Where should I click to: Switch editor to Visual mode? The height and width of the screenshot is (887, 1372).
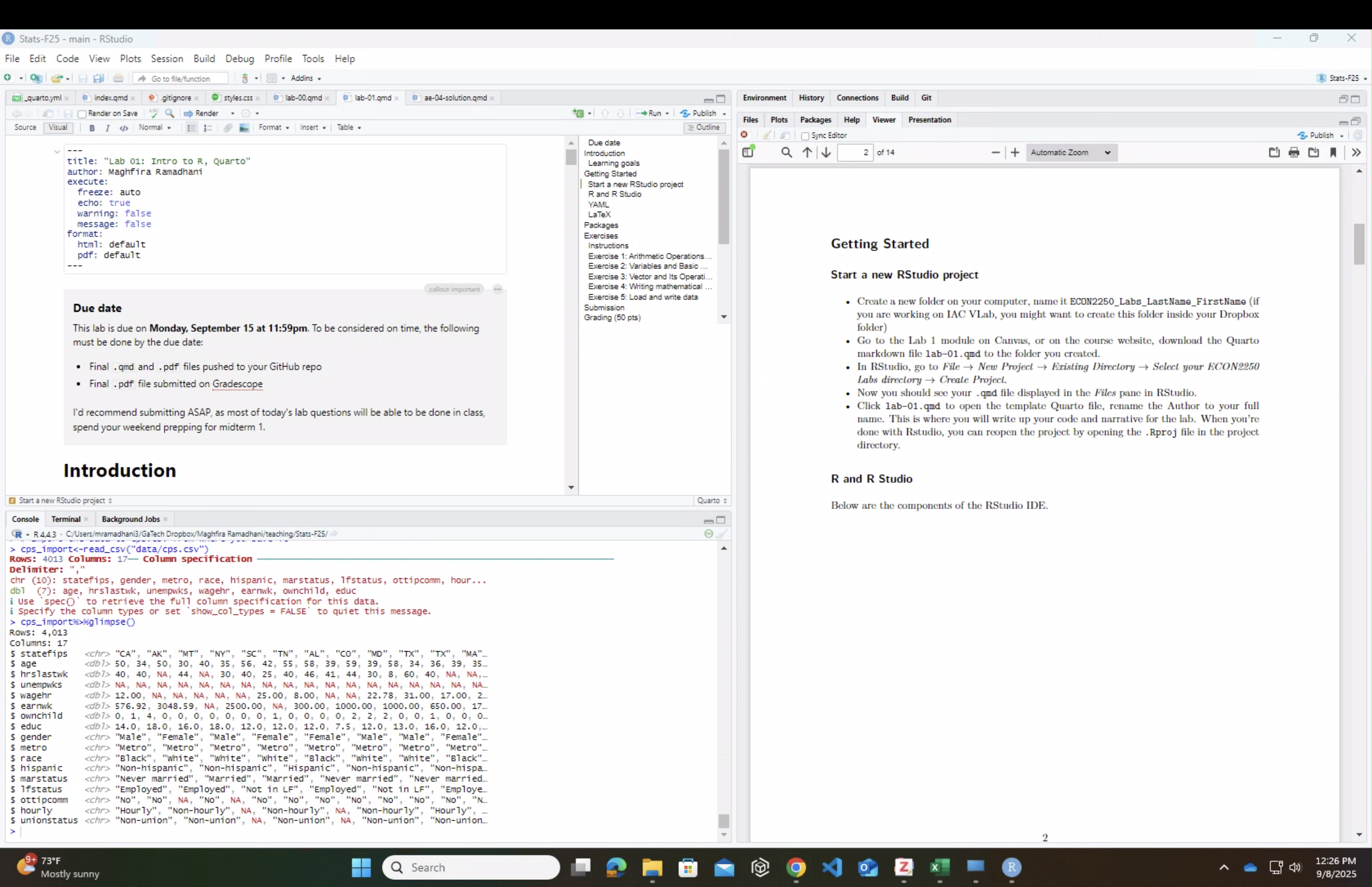click(58, 127)
